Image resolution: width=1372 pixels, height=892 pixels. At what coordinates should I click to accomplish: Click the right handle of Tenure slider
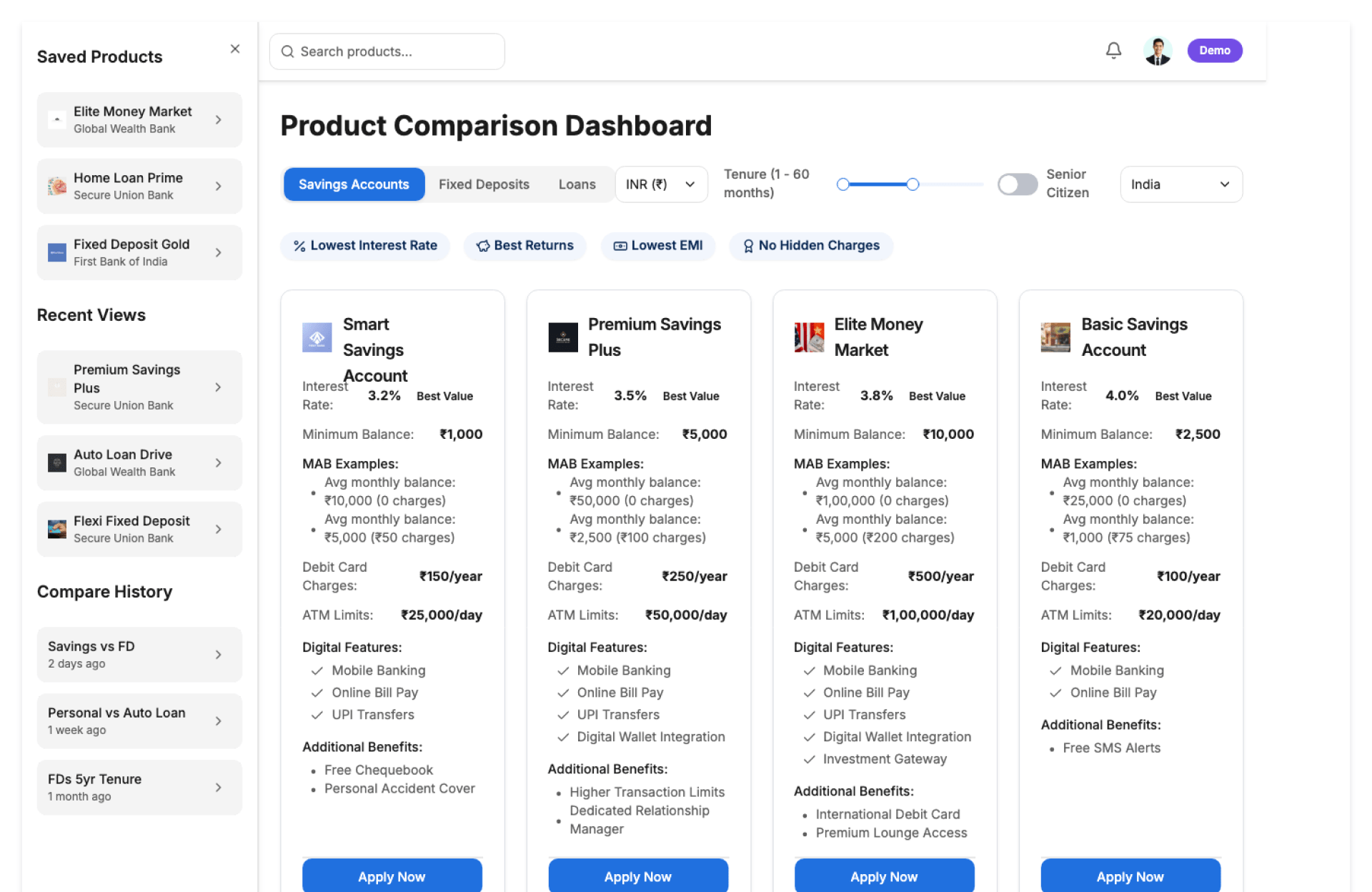point(913,184)
